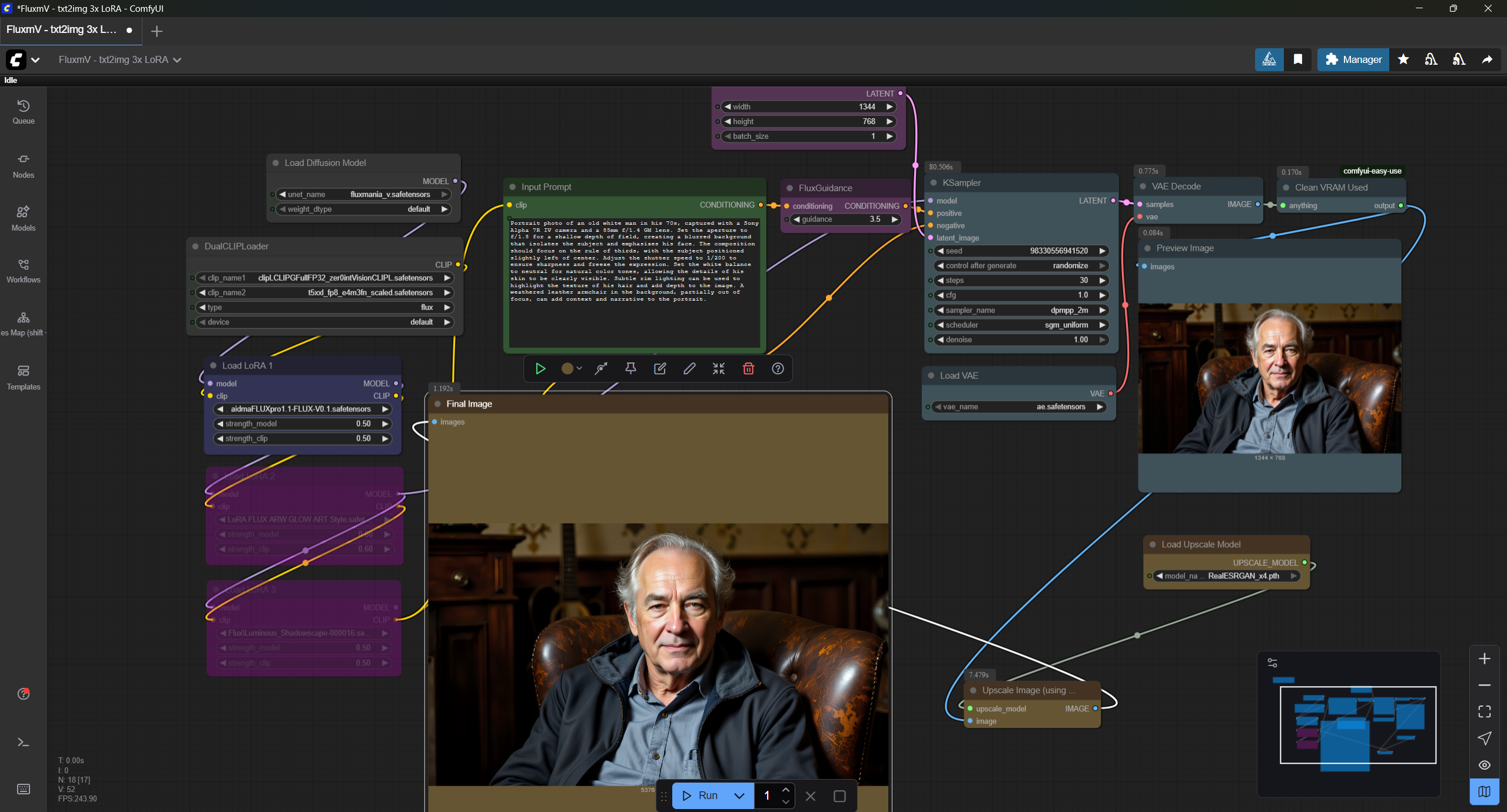Click the Run button
The width and height of the screenshot is (1507, 812).
pos(701,796)
